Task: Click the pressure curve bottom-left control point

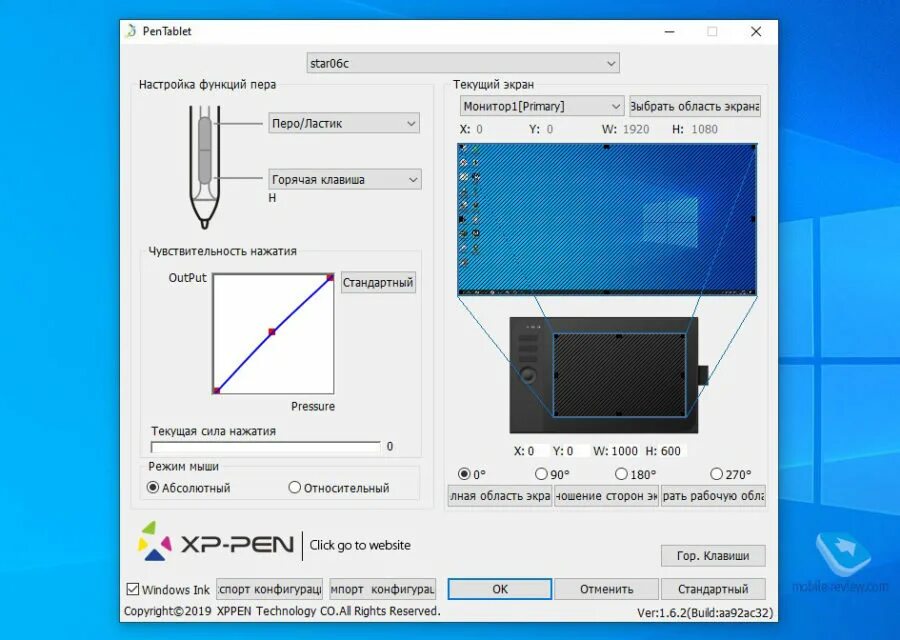Action: click(x=216, y=390)
